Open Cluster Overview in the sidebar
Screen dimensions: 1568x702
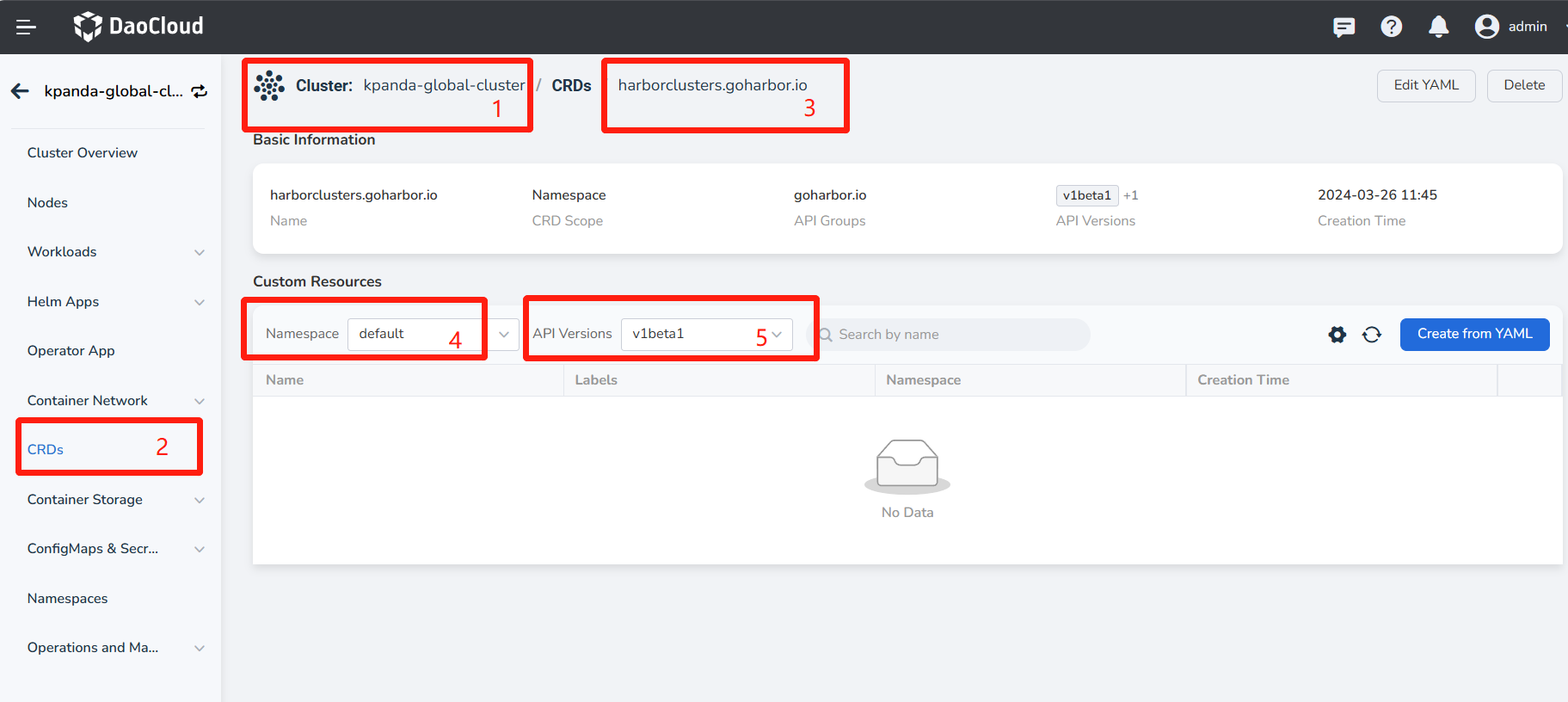(x=83, y=153)
